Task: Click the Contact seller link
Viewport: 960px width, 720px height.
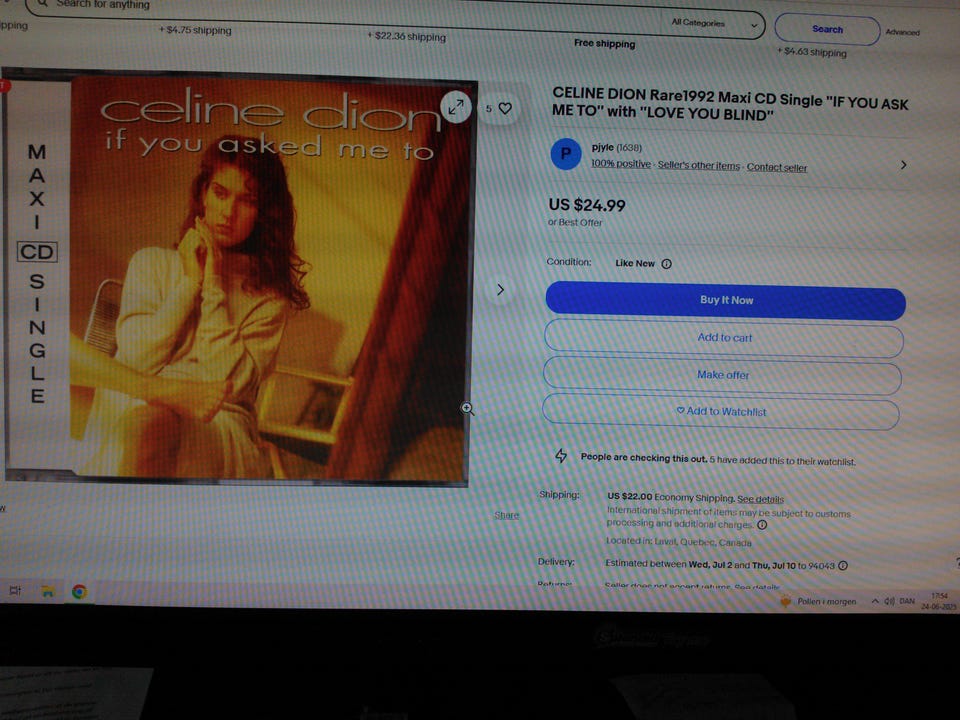Action: (776, 168)
